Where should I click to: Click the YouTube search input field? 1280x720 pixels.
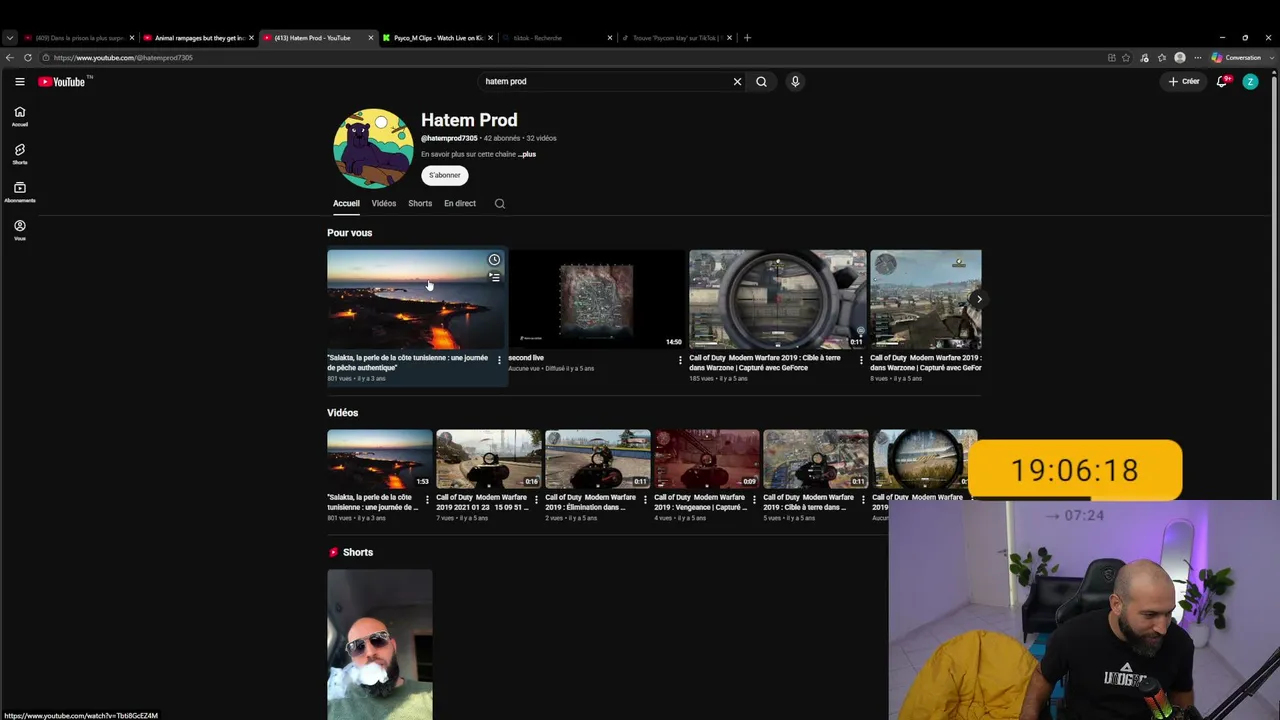click(605, 82)
